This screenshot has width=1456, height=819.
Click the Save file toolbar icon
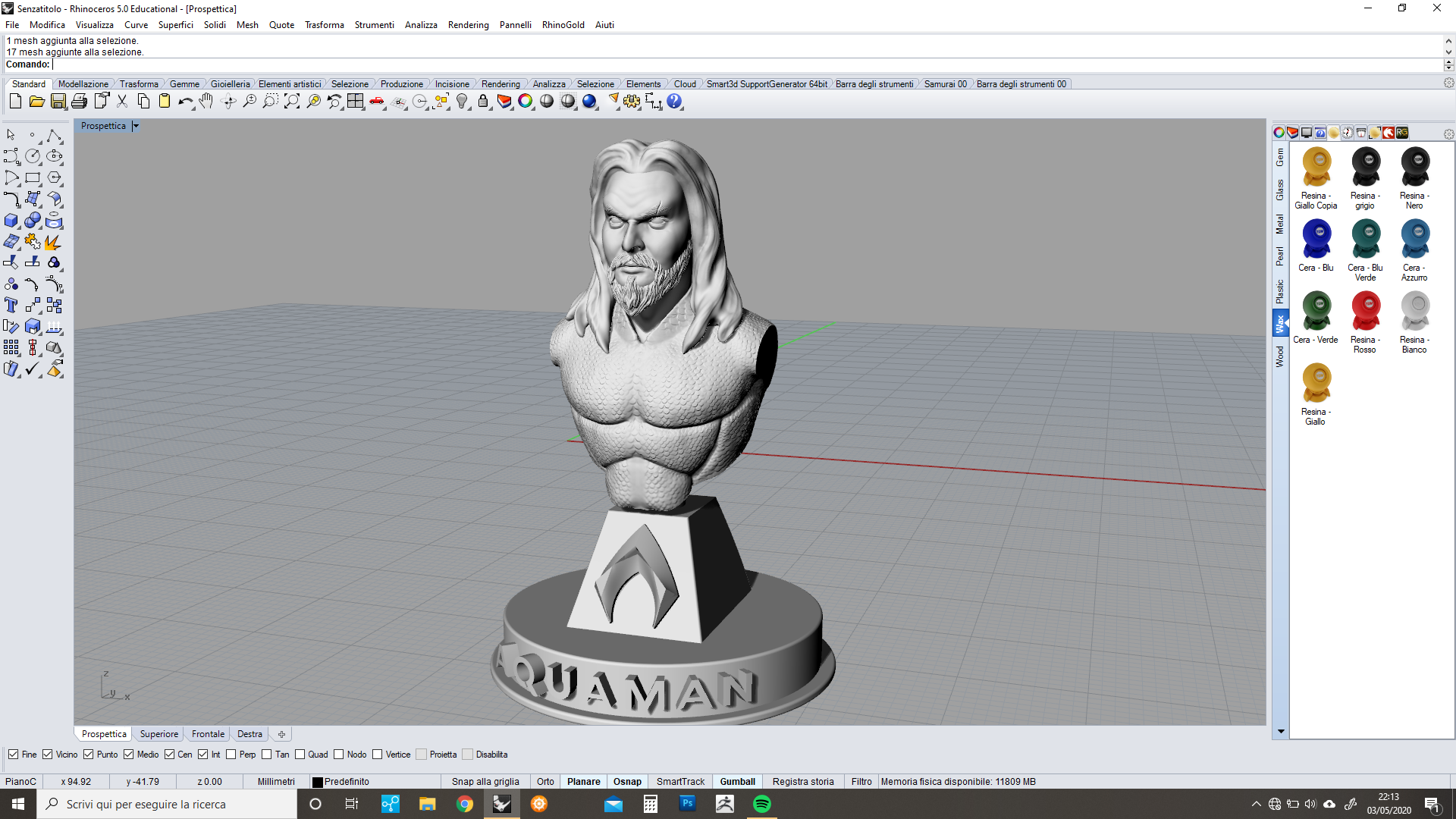58,102
